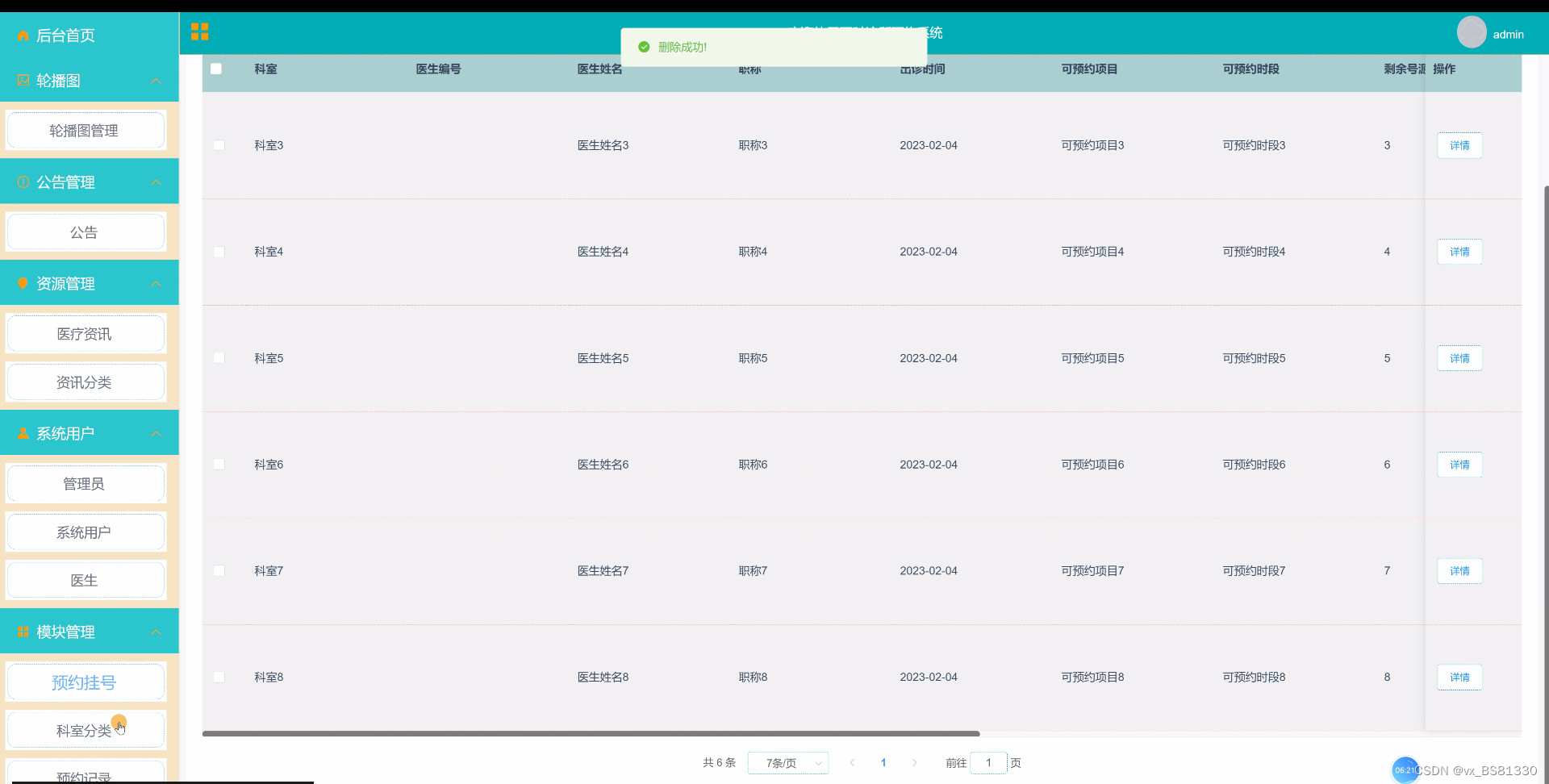Click cell 医生姓名5
This screenshot has height=784, width=1549.
[x=603, y=358]
